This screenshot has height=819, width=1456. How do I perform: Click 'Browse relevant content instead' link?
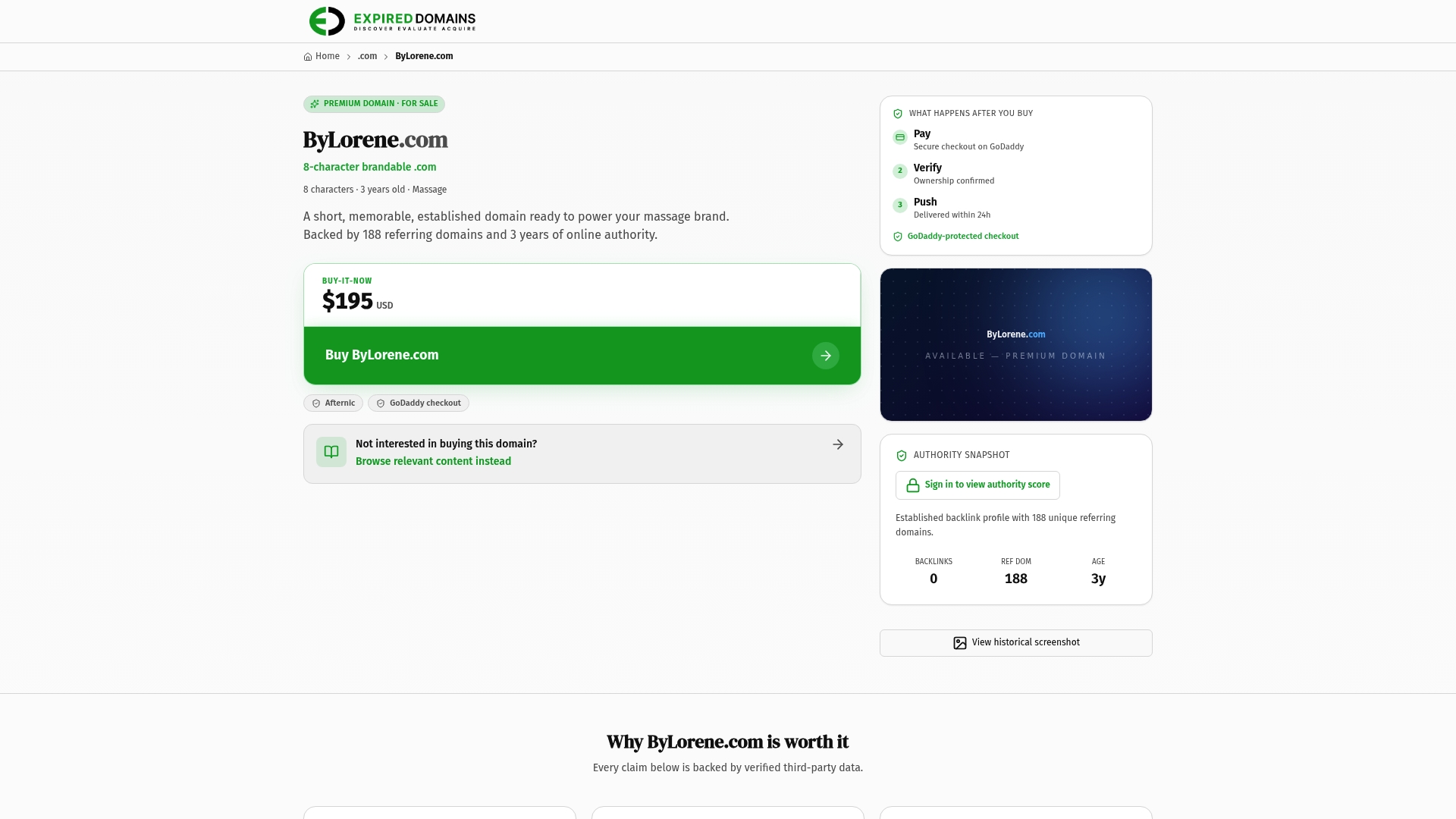[x=433, y=461]
